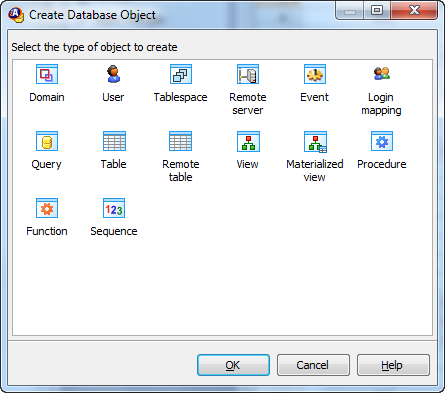This screenshot has height=393, width=445.
Task: Click the "Tablespace" label text
Action: pos(181,97)
